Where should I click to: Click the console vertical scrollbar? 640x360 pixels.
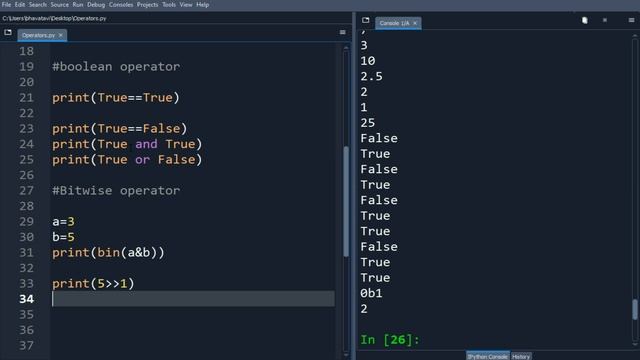[635, 309]
